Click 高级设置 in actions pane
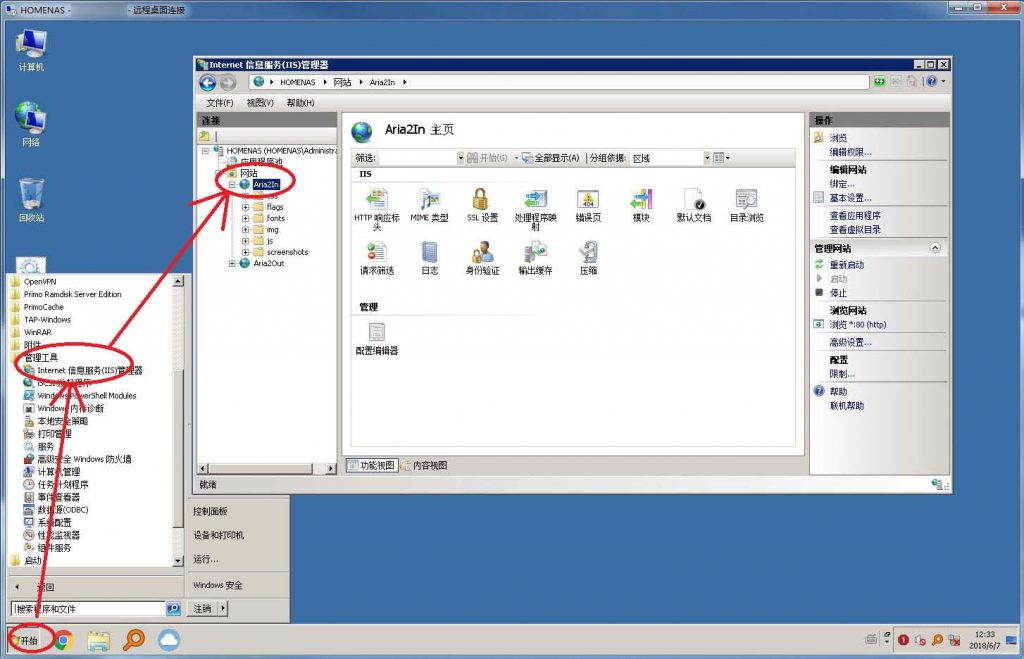This screenshot has height=659, width=1024. tap(850, 342)
